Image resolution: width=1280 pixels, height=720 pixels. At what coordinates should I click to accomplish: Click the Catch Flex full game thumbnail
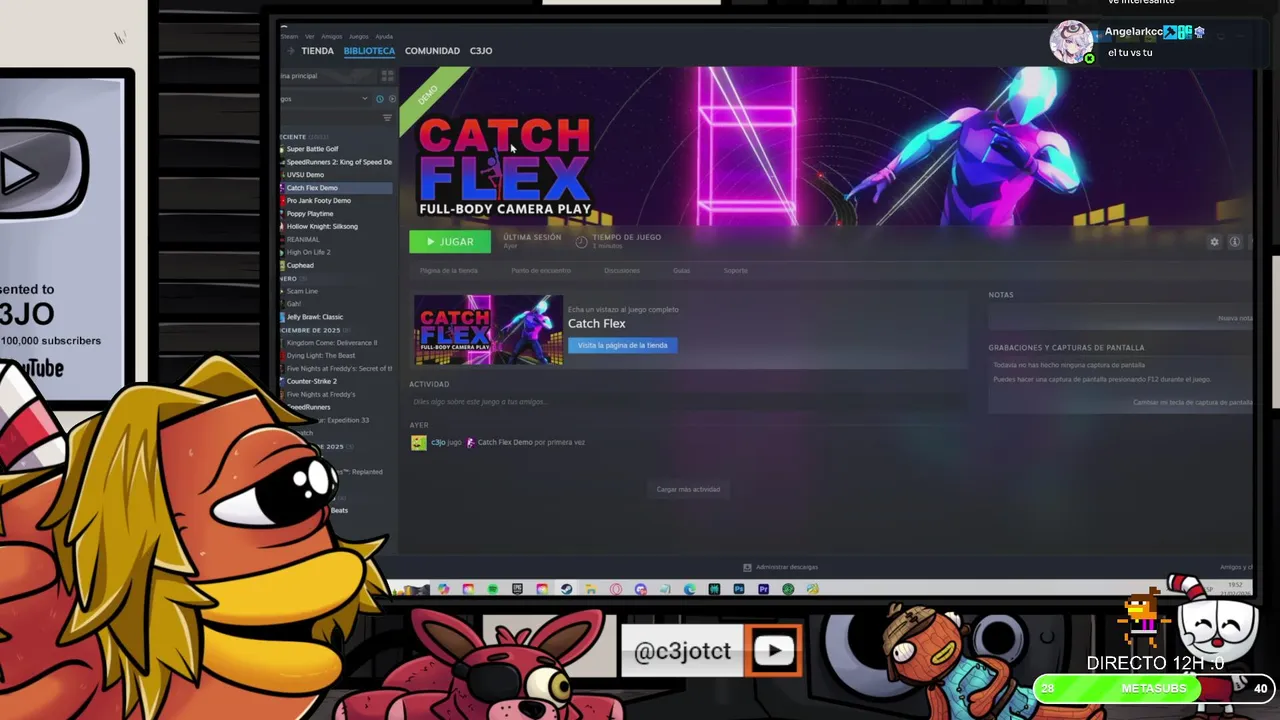coord(489,330)
